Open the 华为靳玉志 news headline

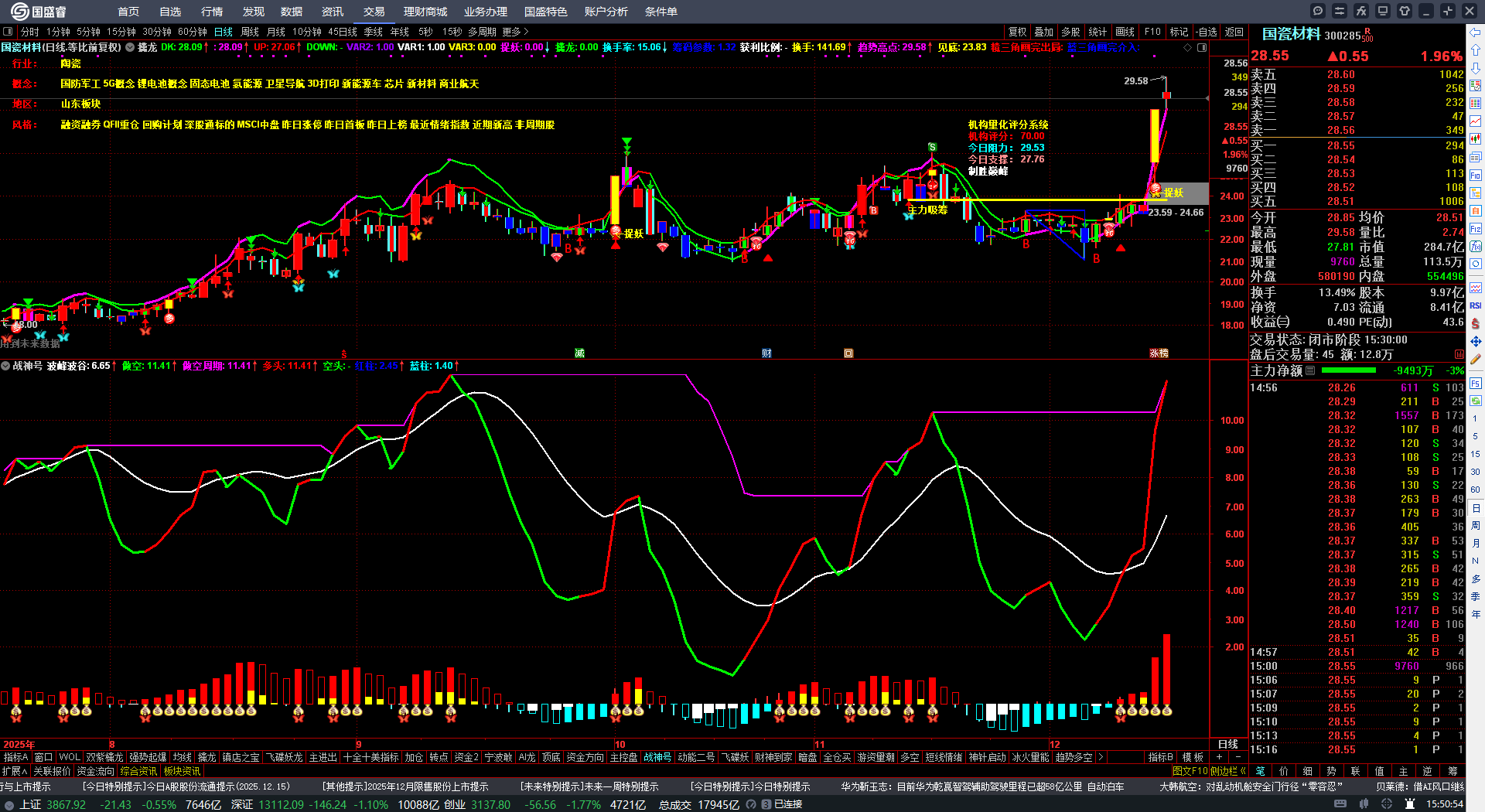coord(982,786)
